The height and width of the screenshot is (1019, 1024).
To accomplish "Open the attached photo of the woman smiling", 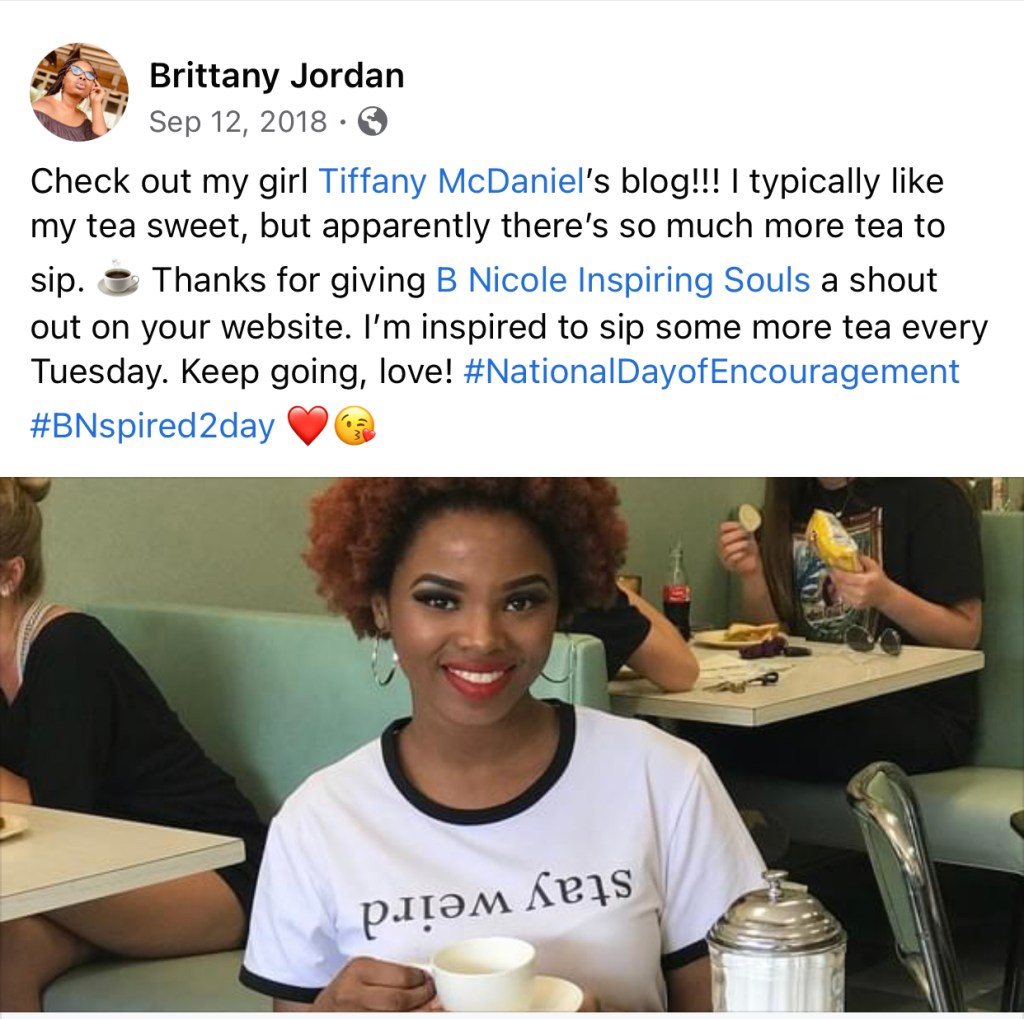I will click(512, 745).
